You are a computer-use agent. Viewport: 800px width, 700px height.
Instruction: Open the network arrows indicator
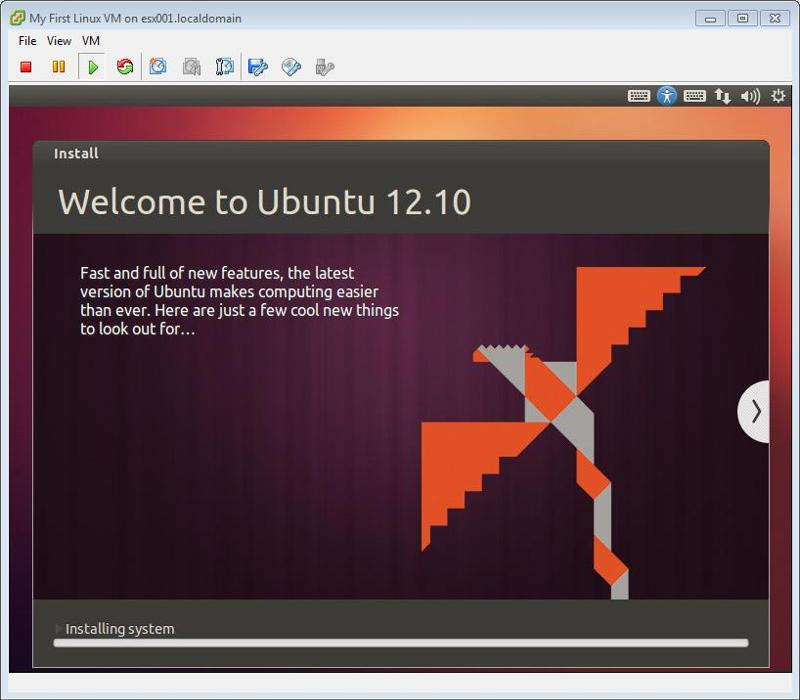click(x=722, y=96)
